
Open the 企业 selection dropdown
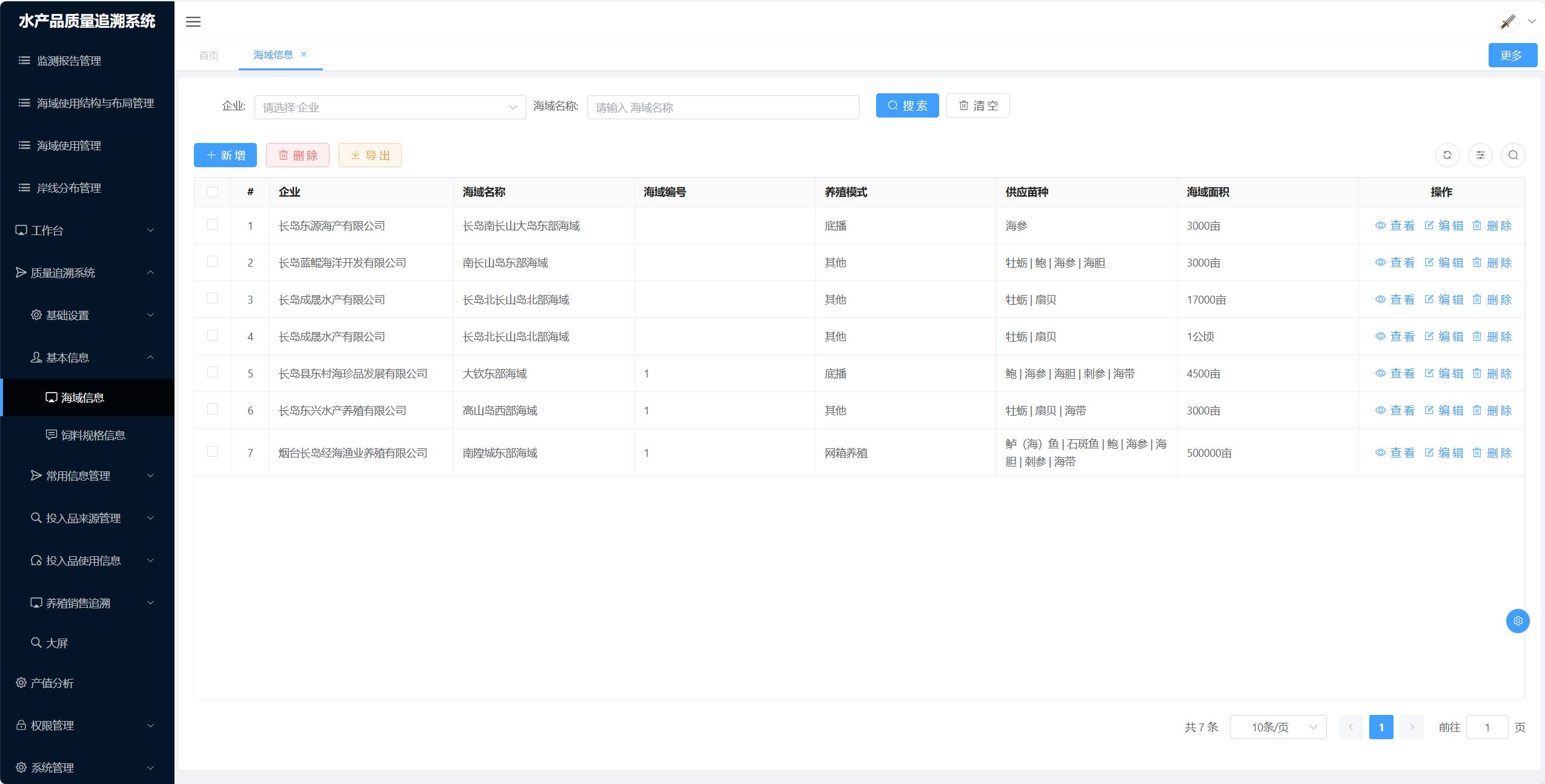tap(390, 107)
